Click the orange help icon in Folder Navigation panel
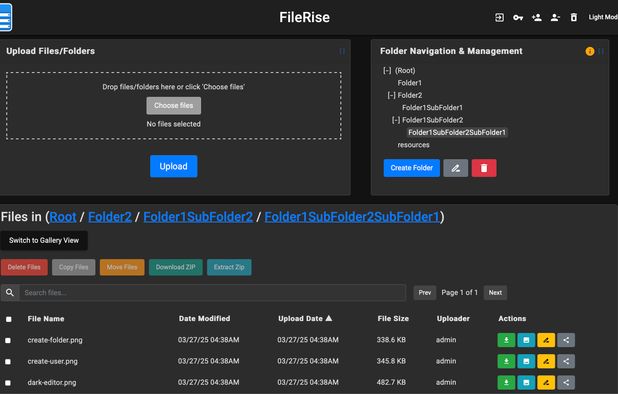Viewport: 618px width, 394px height. click(x=590, y=51)
